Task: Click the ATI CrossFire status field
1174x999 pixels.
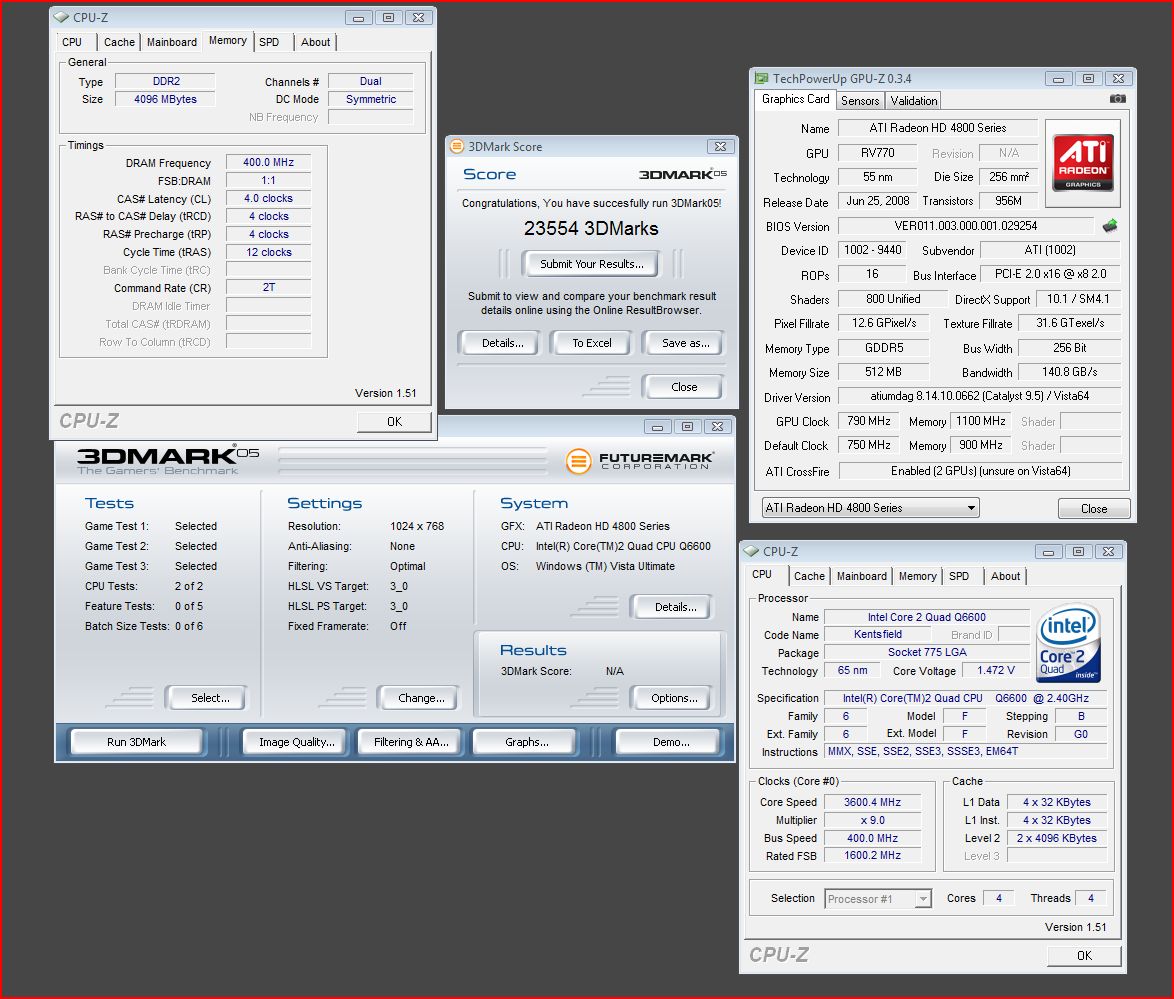Action: pos(980,471)
